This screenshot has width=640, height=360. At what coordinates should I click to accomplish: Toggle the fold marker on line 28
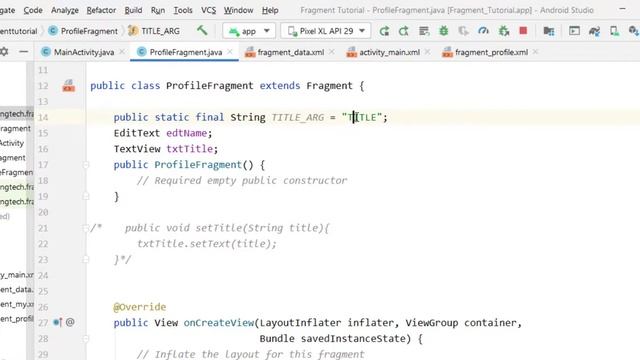pos(86,338)
